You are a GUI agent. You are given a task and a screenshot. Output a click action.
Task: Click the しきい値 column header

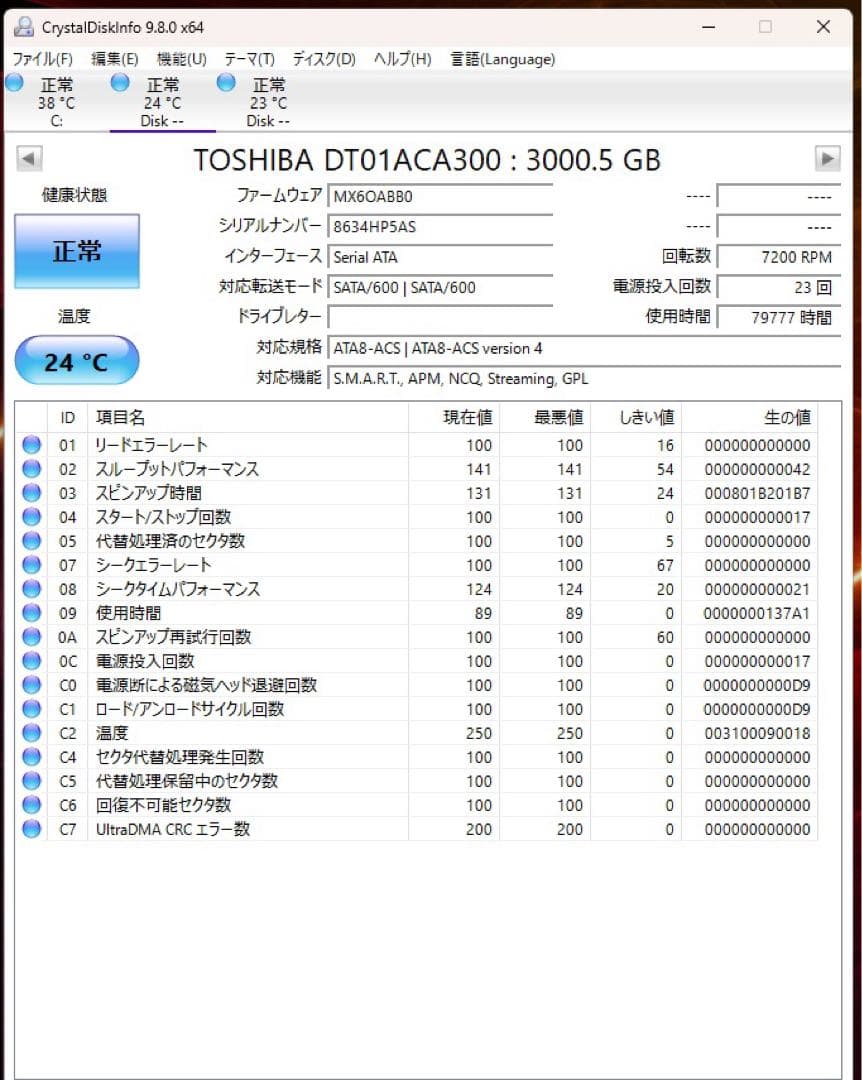pos(636,417)
